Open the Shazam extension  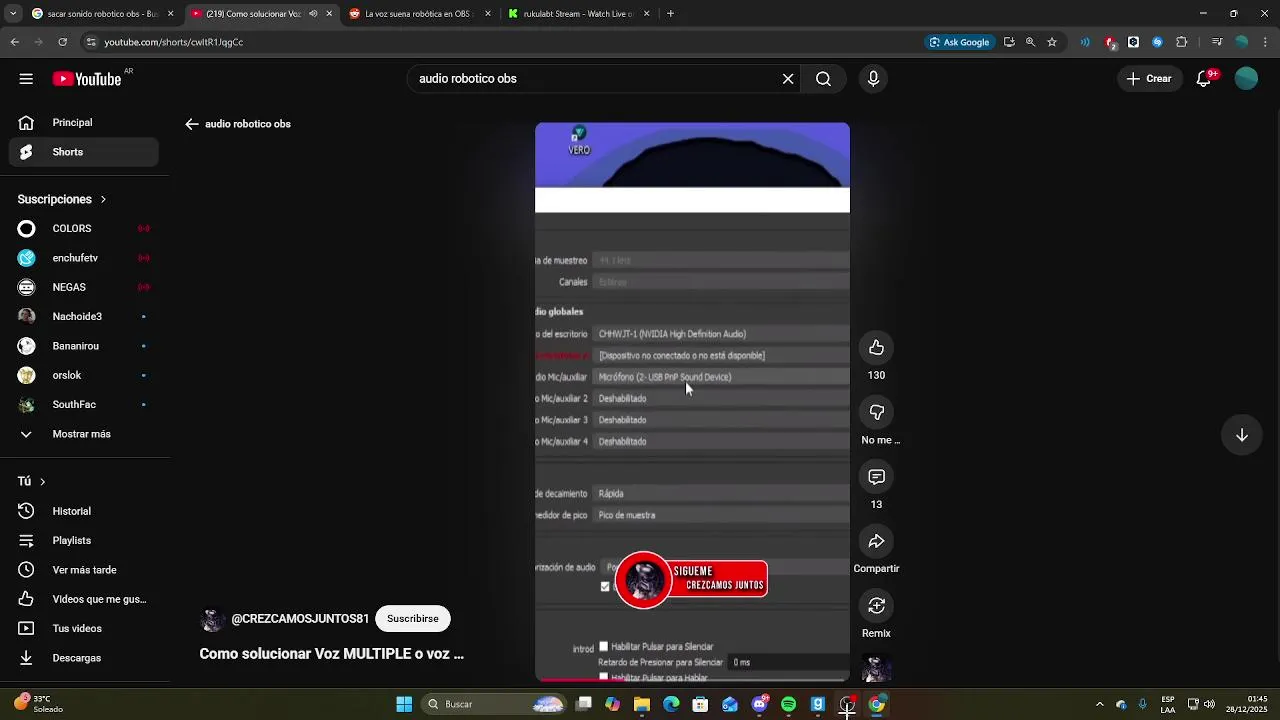pos(1157,42)
